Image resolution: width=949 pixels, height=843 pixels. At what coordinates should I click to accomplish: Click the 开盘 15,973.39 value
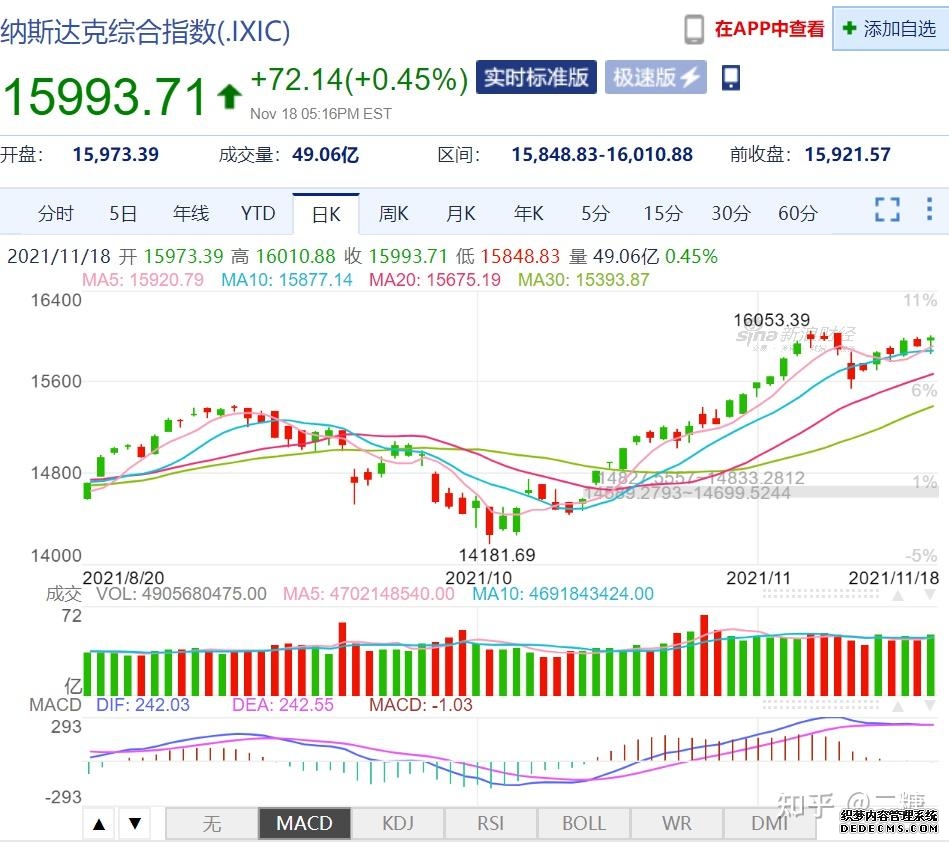[x=116, y=154]
